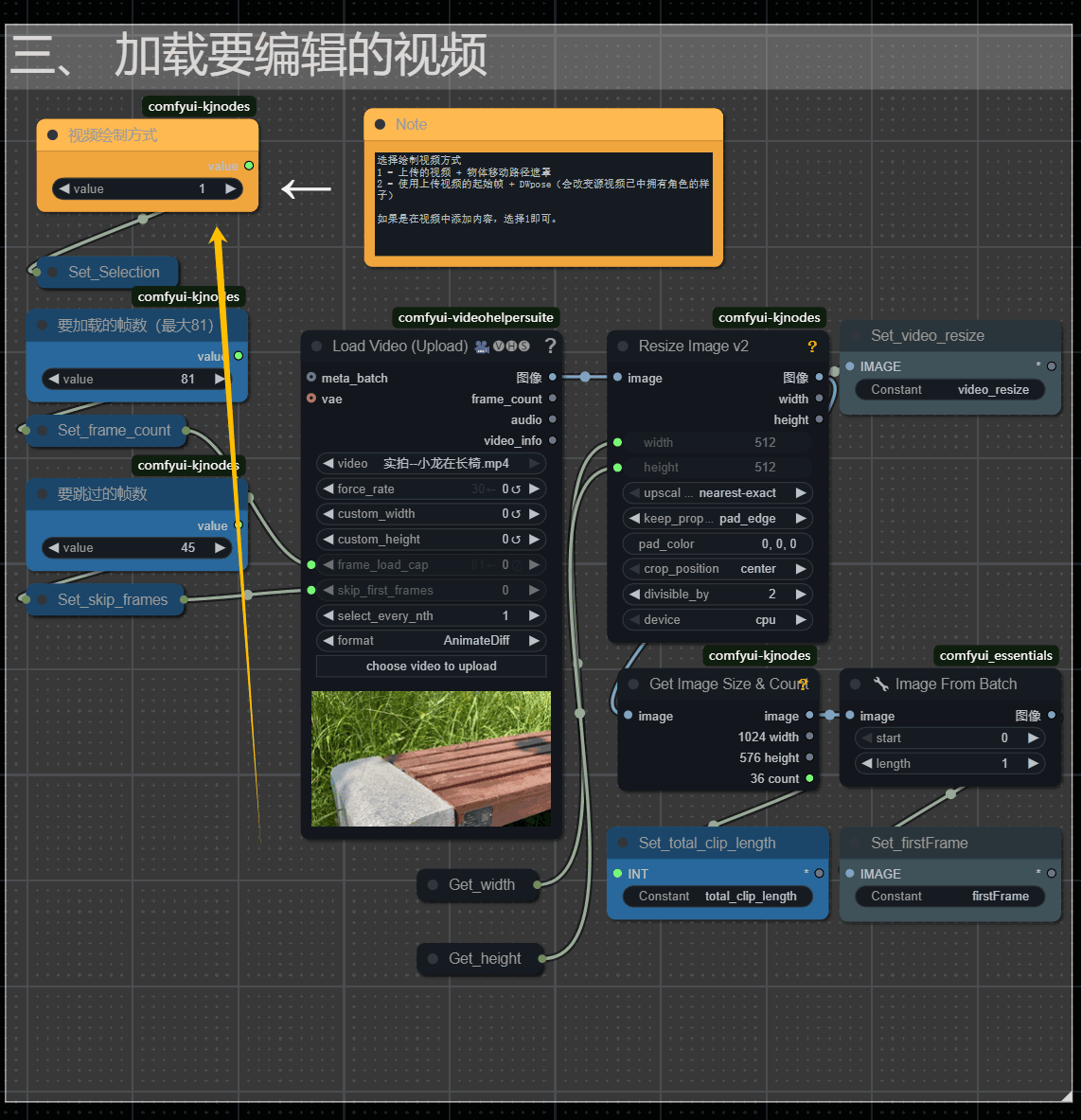Open the crop_position center dropdown
The width and height of the screenshot is (1081, 1120).
tap(717, 569)
